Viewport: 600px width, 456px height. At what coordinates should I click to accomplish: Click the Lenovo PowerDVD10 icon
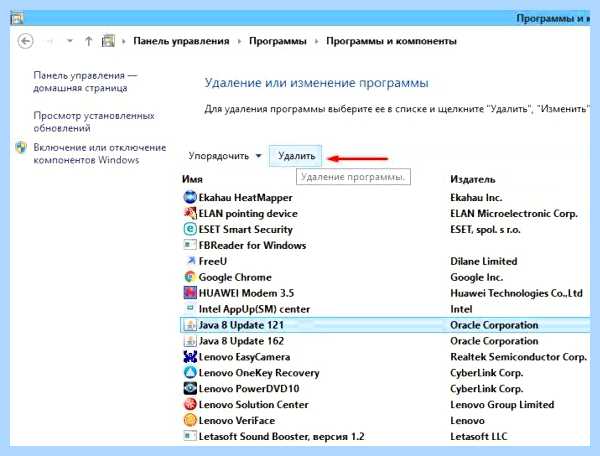(x=190, y=389)
